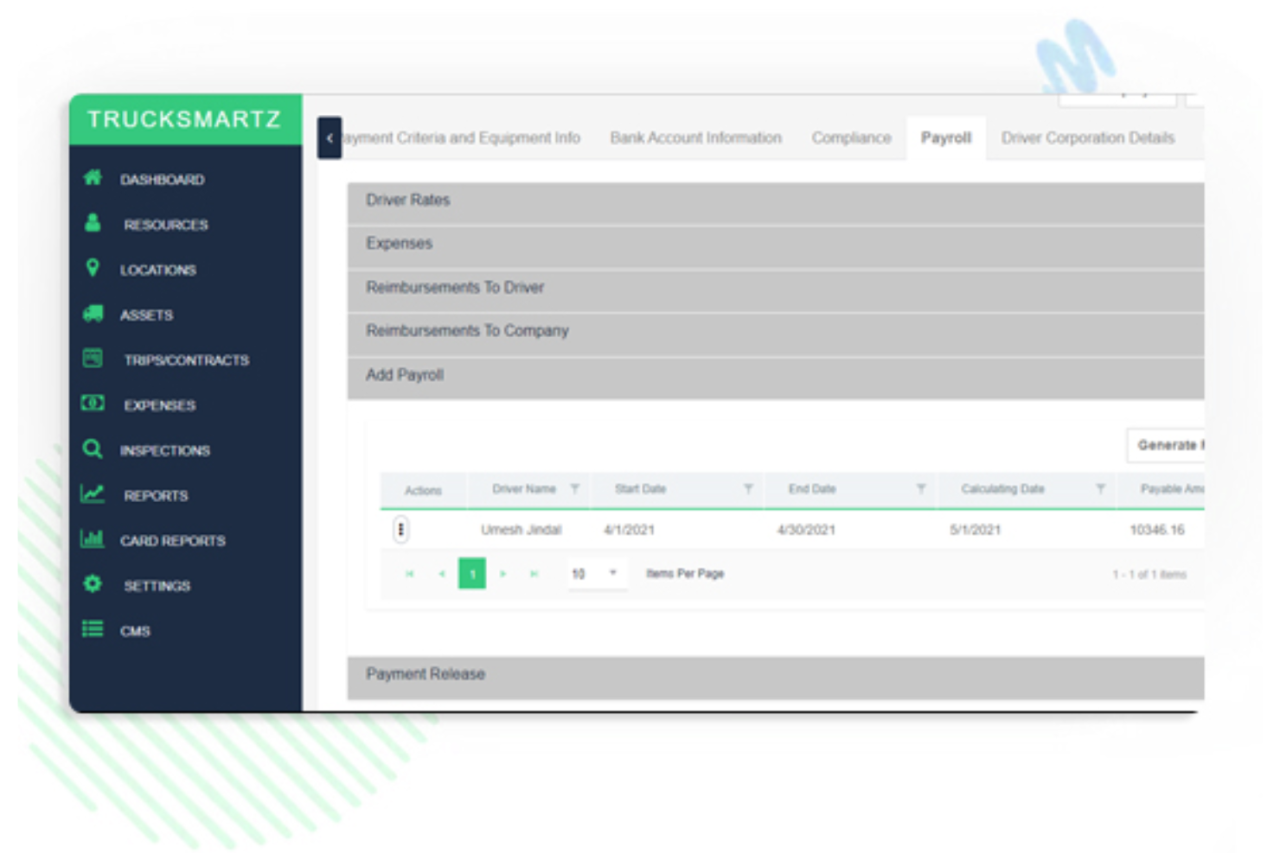Collapse sidebar with the back arrow
The width and height of the screenshot is (1280, 853).
[330, 138]
